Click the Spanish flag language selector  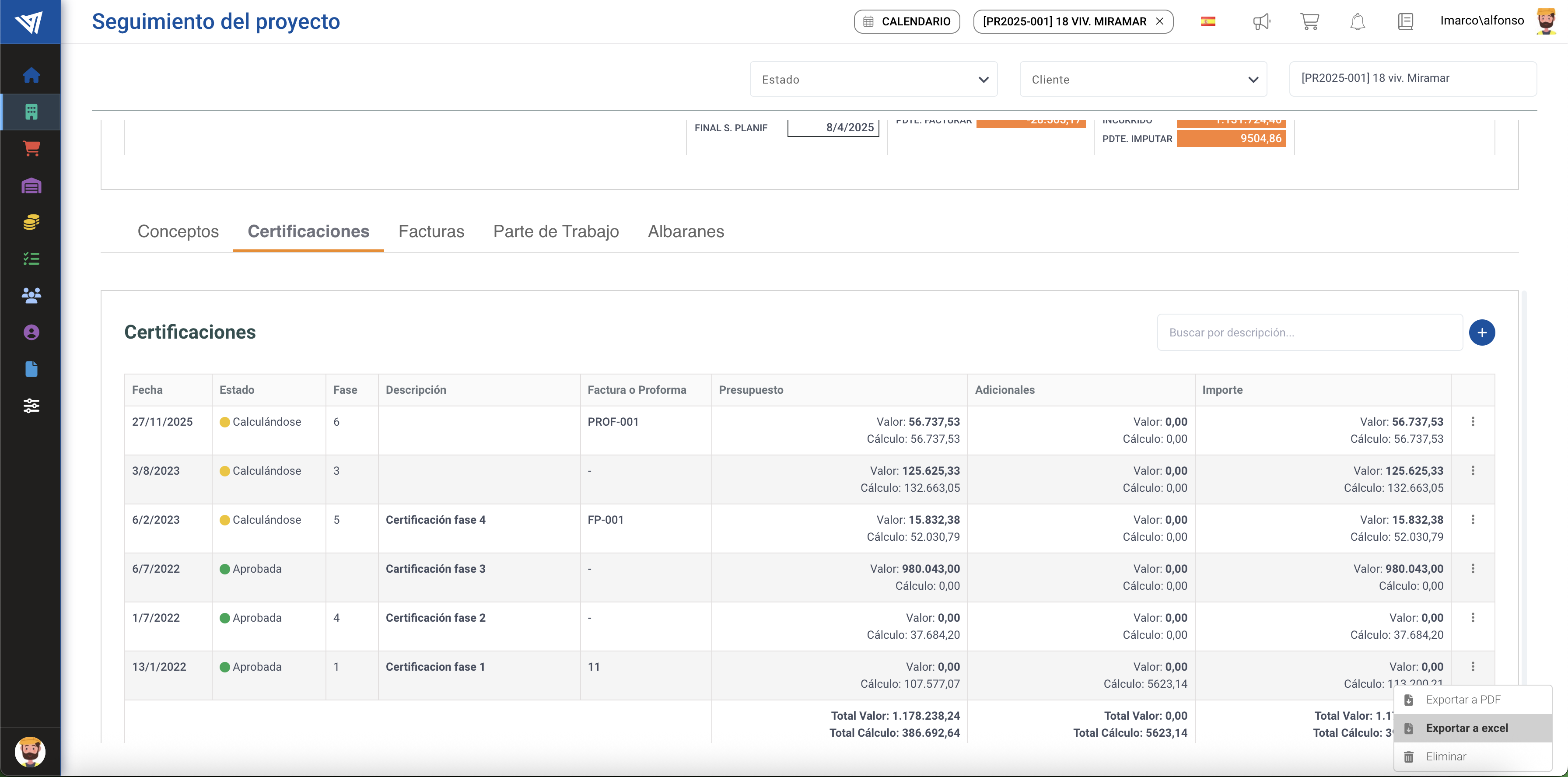point(1207,22)
